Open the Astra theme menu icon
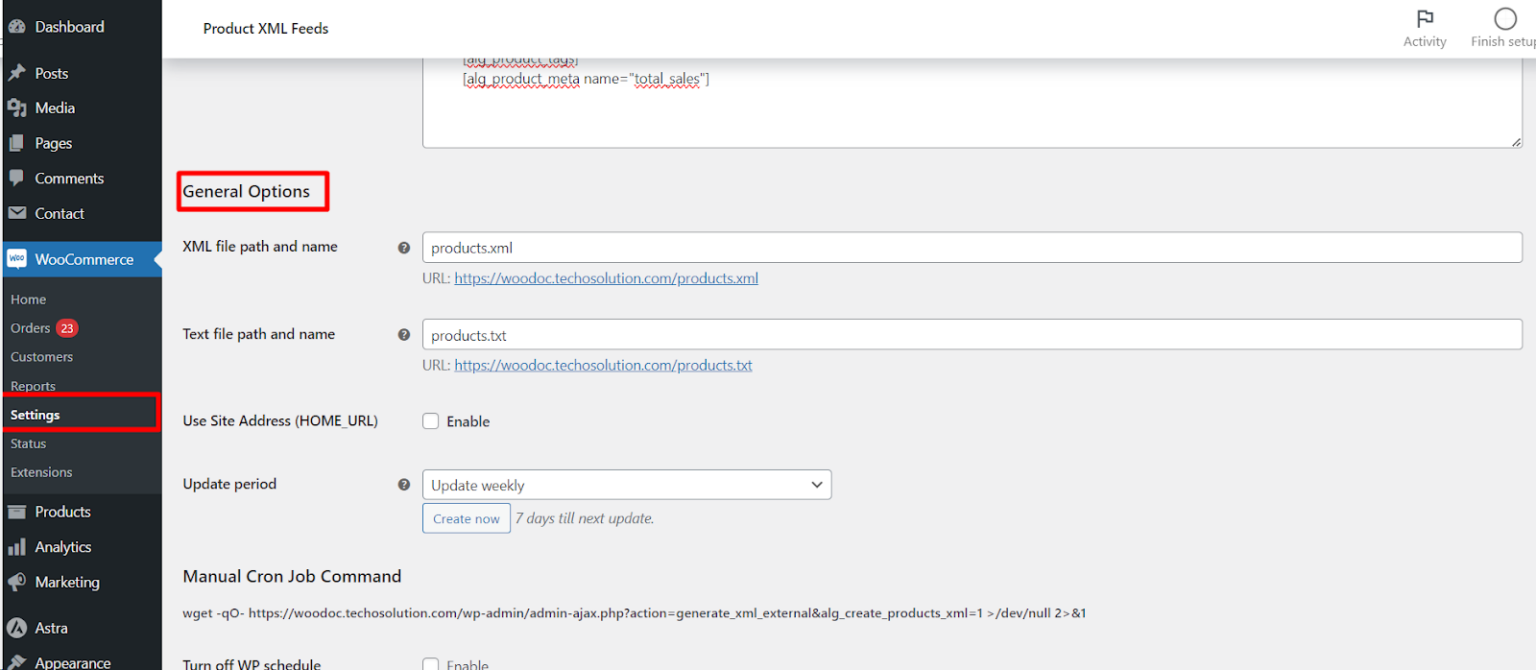Screen dimensions: 1536x670 pyautogui.click(x=18, y=627)
